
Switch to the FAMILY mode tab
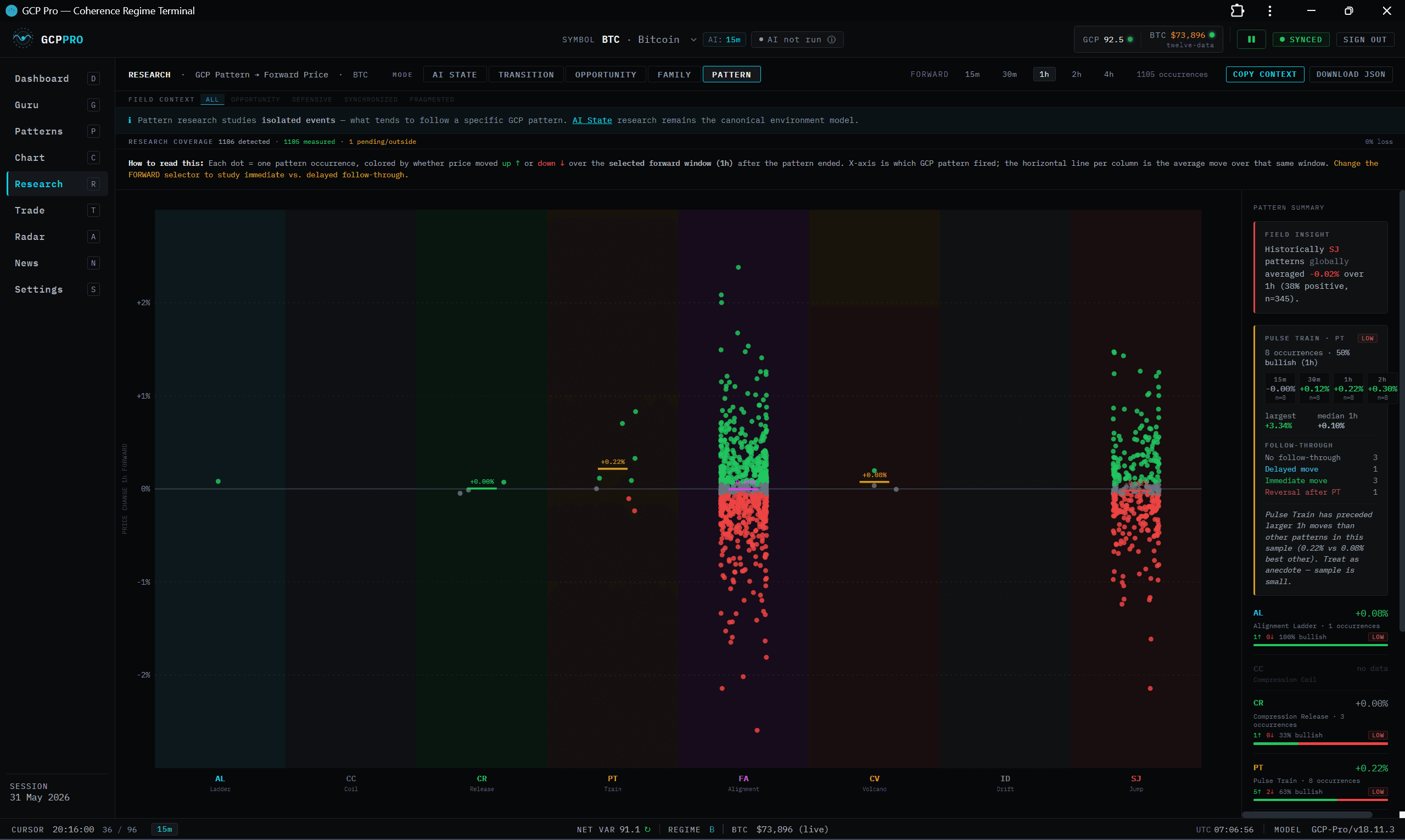point(674,75)
